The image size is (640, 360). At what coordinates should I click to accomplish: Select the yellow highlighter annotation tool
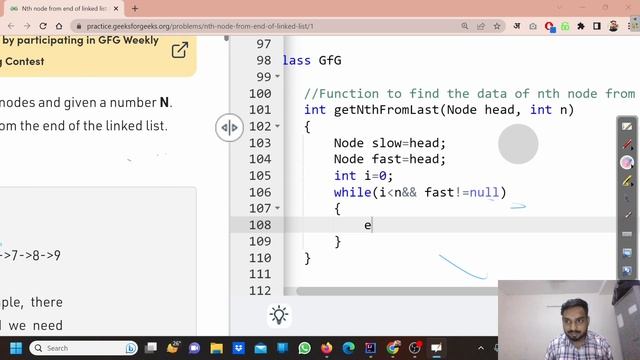(627, 180)
